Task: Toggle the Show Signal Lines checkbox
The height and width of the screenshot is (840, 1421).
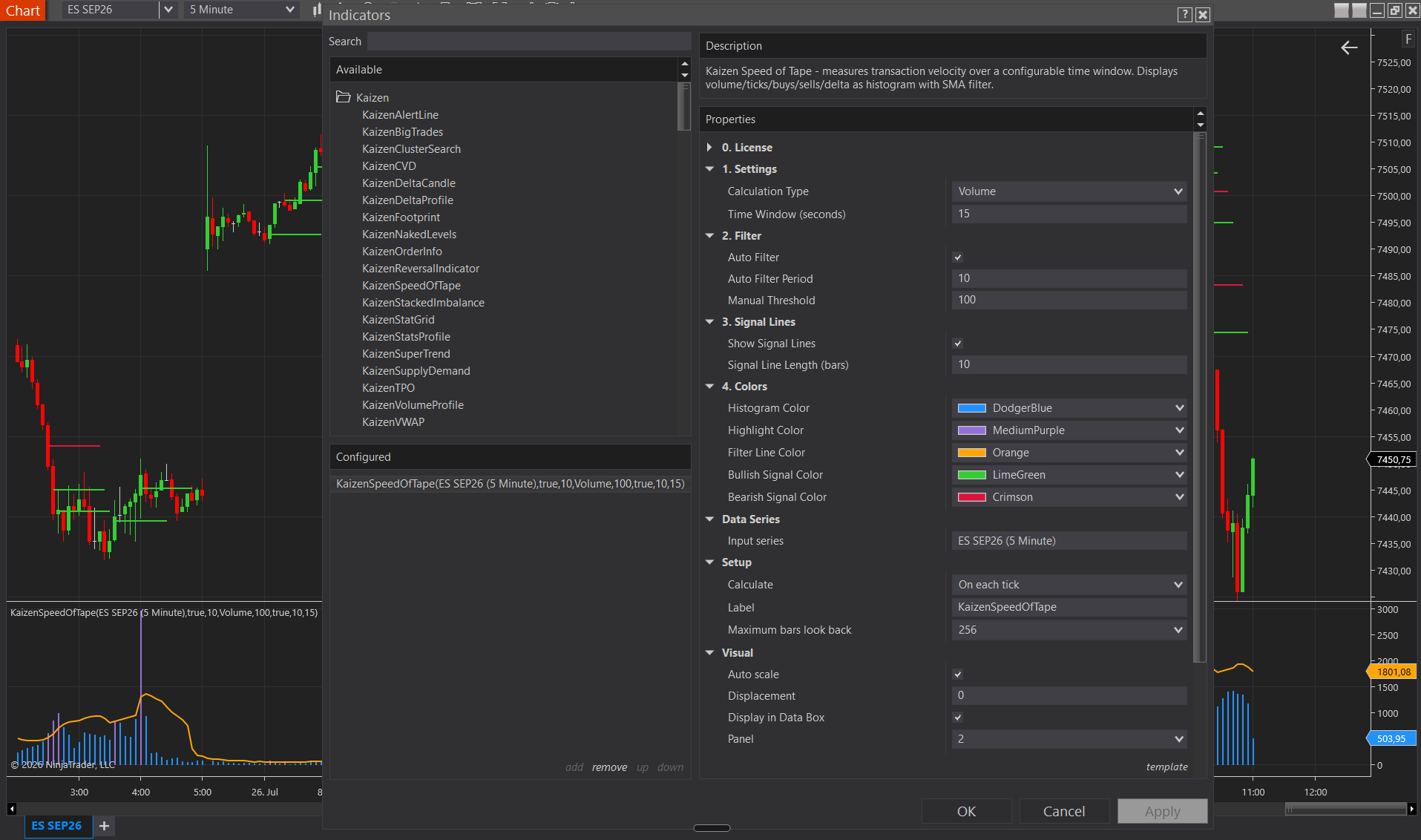Action: pyautogui.click(x=958, y=344)
